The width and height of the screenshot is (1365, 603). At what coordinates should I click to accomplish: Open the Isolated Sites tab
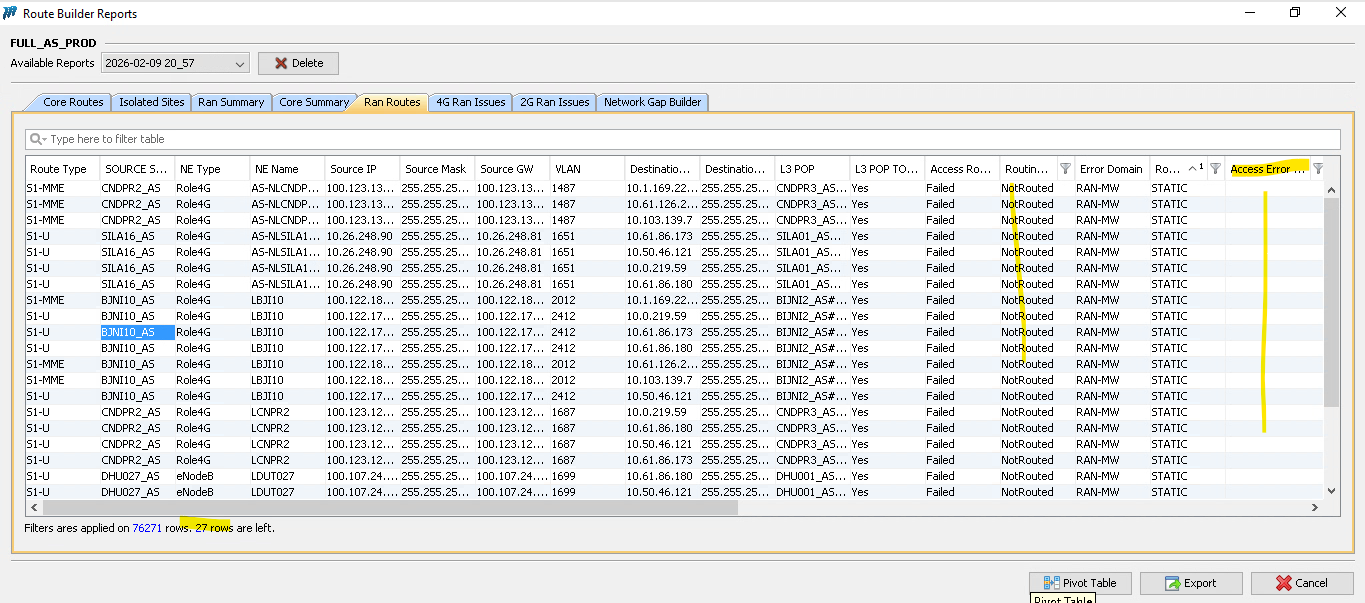tap(152, 102)
